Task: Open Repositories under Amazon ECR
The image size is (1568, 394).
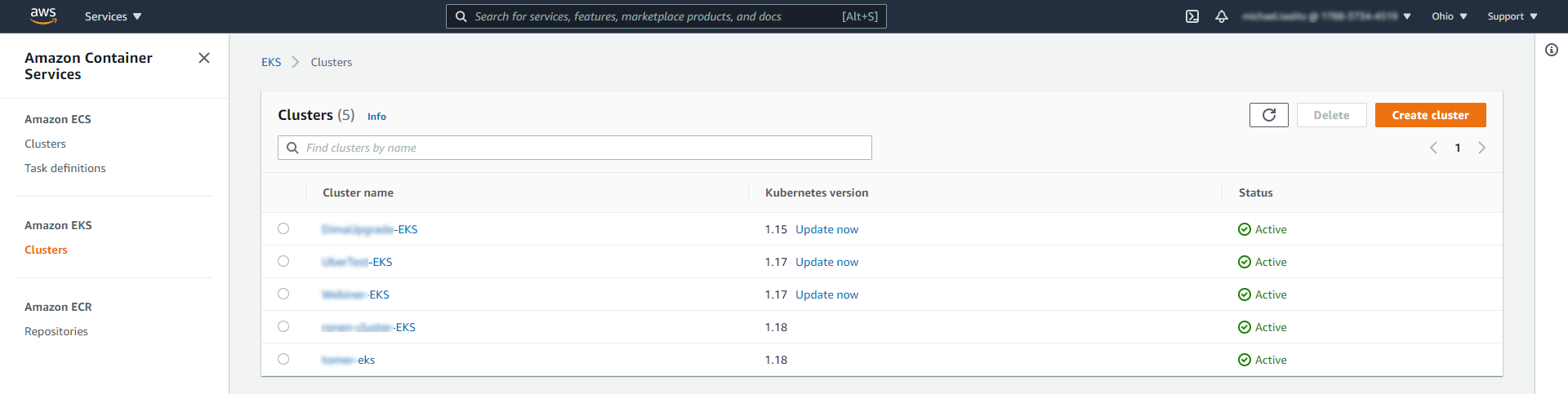Action: 56,331
